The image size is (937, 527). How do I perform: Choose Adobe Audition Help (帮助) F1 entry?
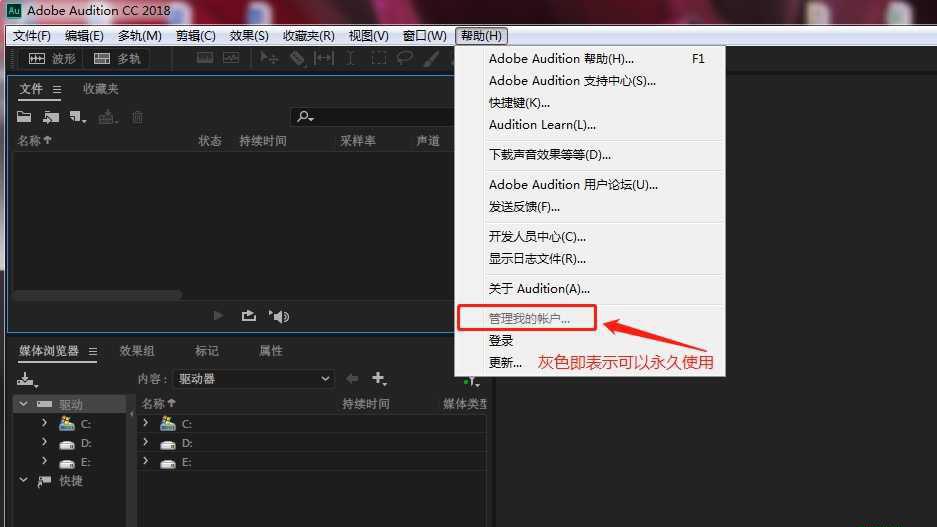click(x=590, y=59)
